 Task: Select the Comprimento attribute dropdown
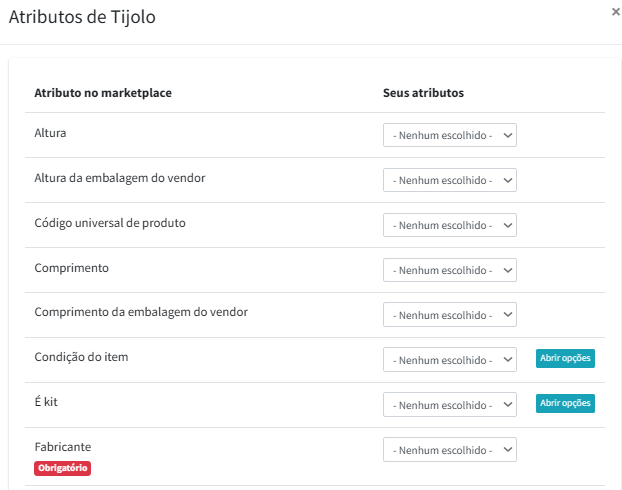450,270
